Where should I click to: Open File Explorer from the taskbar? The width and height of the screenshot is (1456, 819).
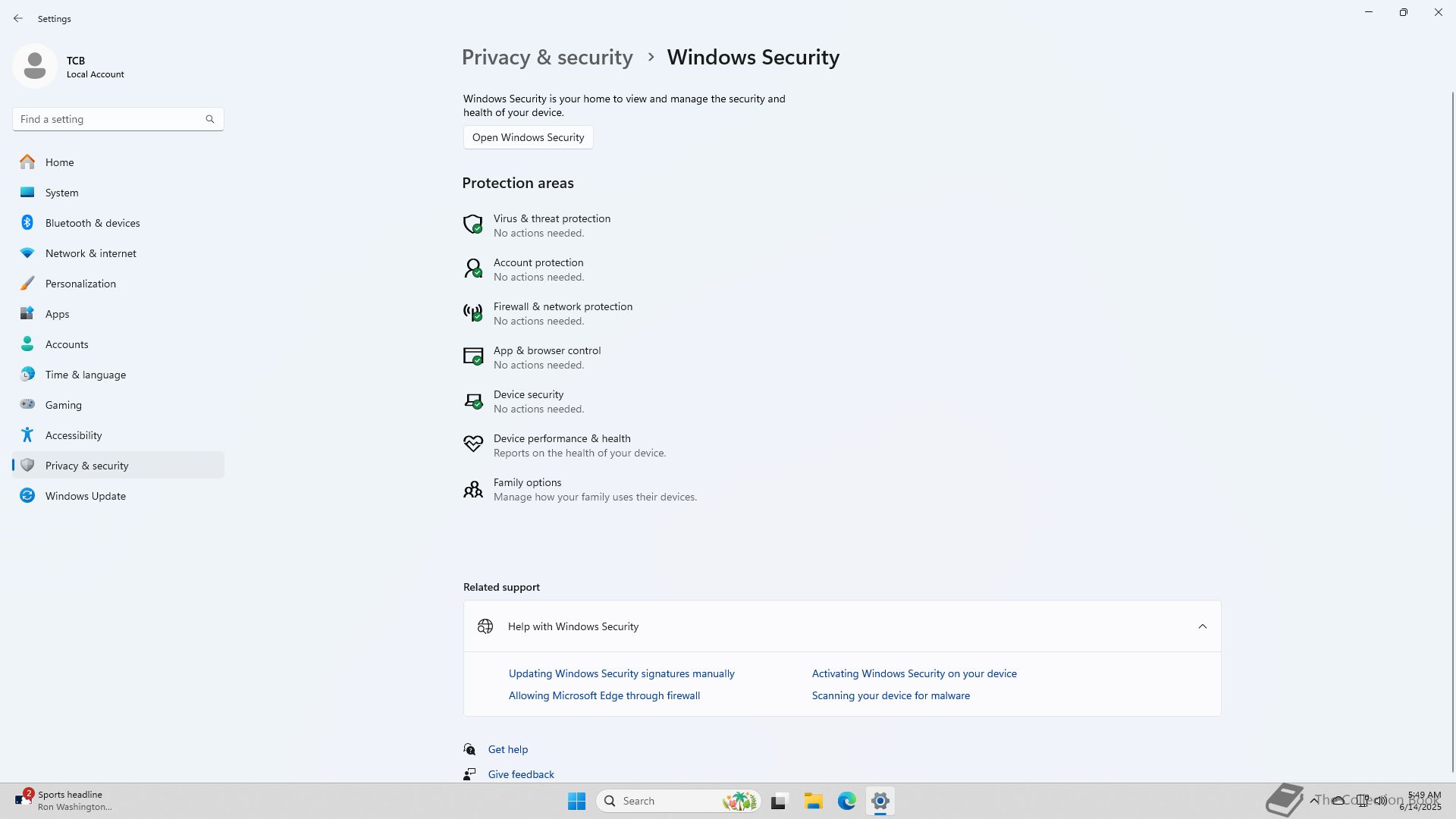point(813,801)
